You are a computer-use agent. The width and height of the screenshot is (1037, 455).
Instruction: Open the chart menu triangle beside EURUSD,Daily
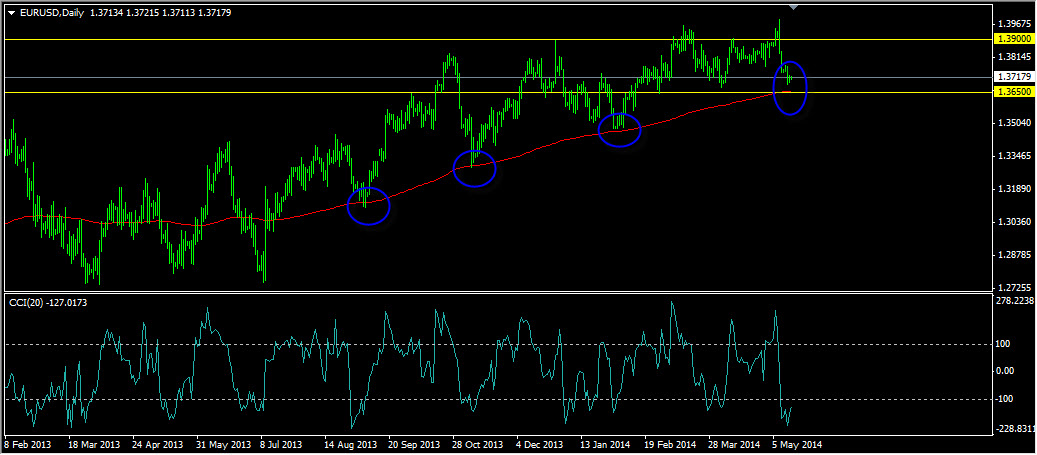[11, 13]
